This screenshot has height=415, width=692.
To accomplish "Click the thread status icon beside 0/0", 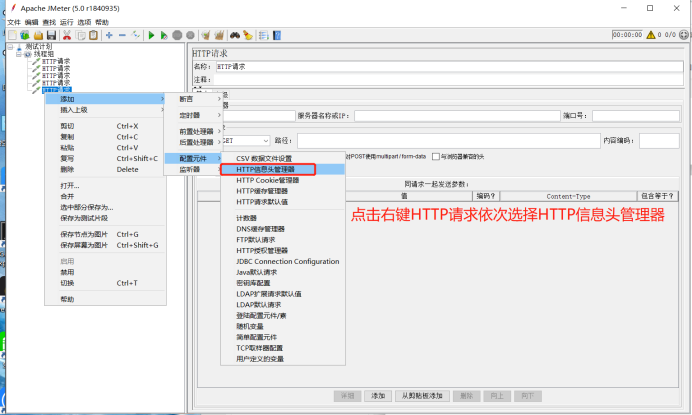I will (x=684, y=35).
